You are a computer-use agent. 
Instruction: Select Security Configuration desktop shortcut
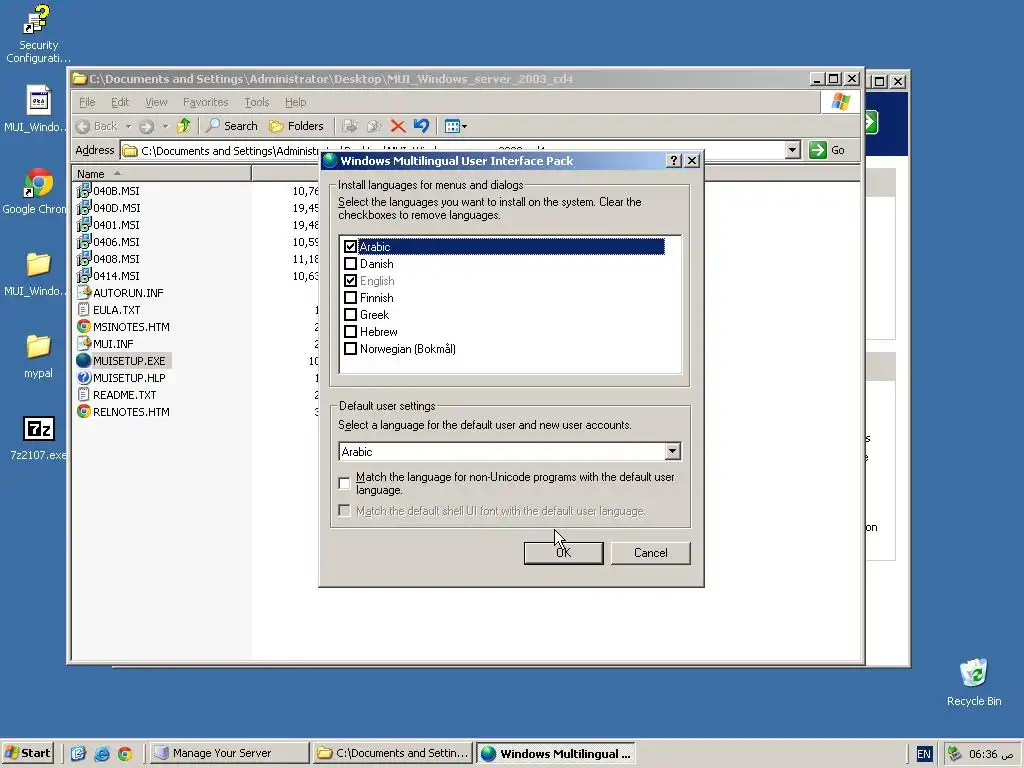click(x=38, y=33)
